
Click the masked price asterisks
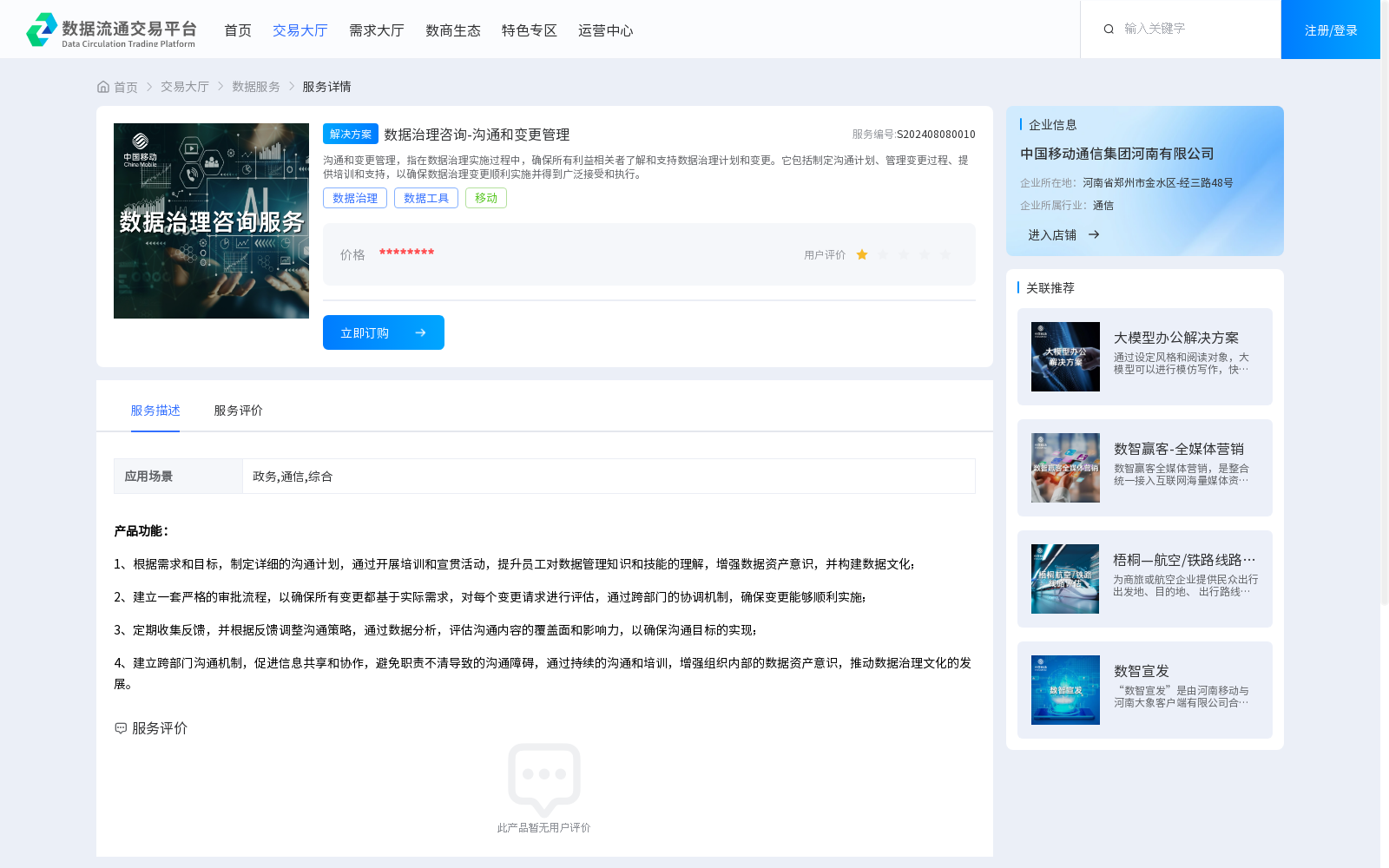(406, 253)
